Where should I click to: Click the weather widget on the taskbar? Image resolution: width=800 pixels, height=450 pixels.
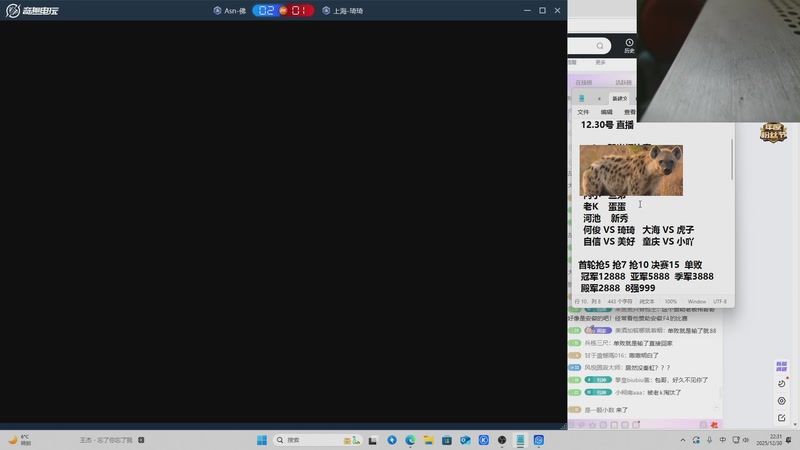[x=20, y=440]
